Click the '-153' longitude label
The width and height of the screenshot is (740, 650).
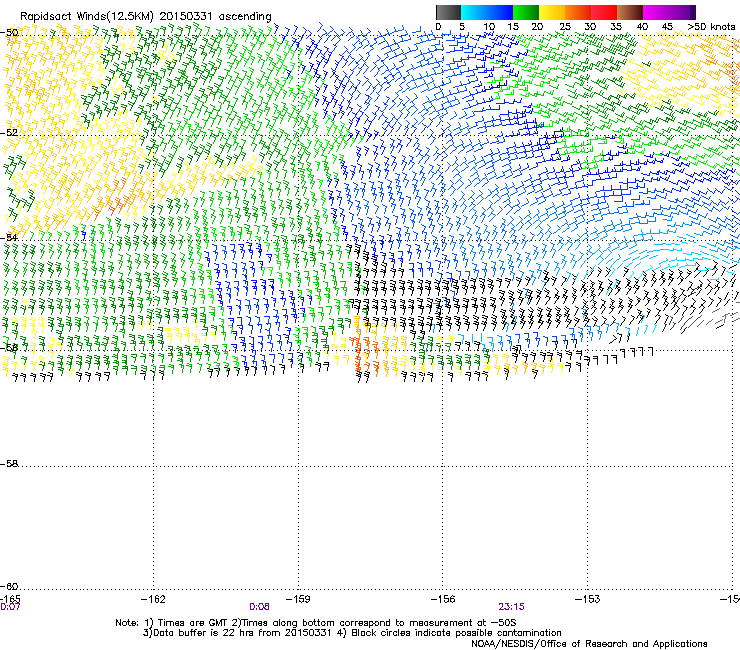point(588,599)
